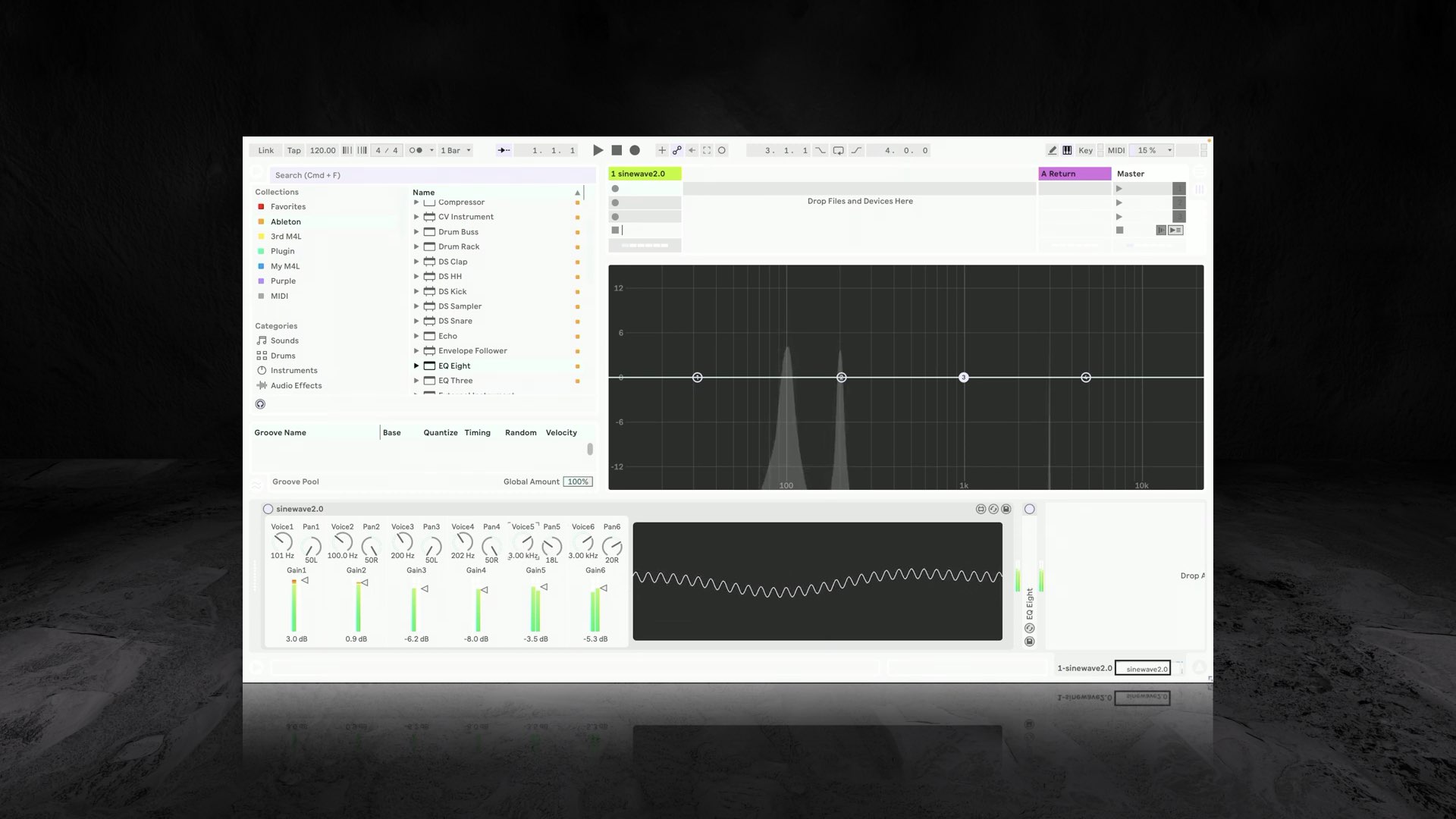
Task: Expand the Drum Rack browser item
Action: coord(416,246)
